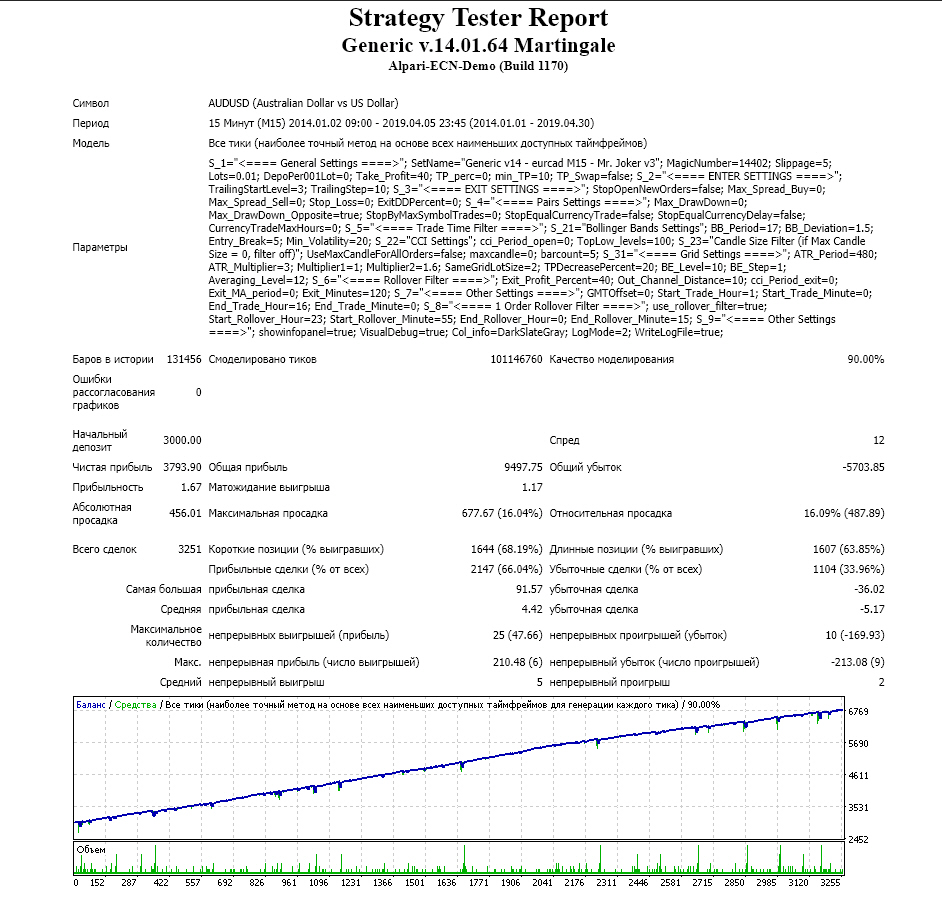This screenshot has height=897, width=942.
Task: Click the Объем volume chart panel
Action: 459,859
